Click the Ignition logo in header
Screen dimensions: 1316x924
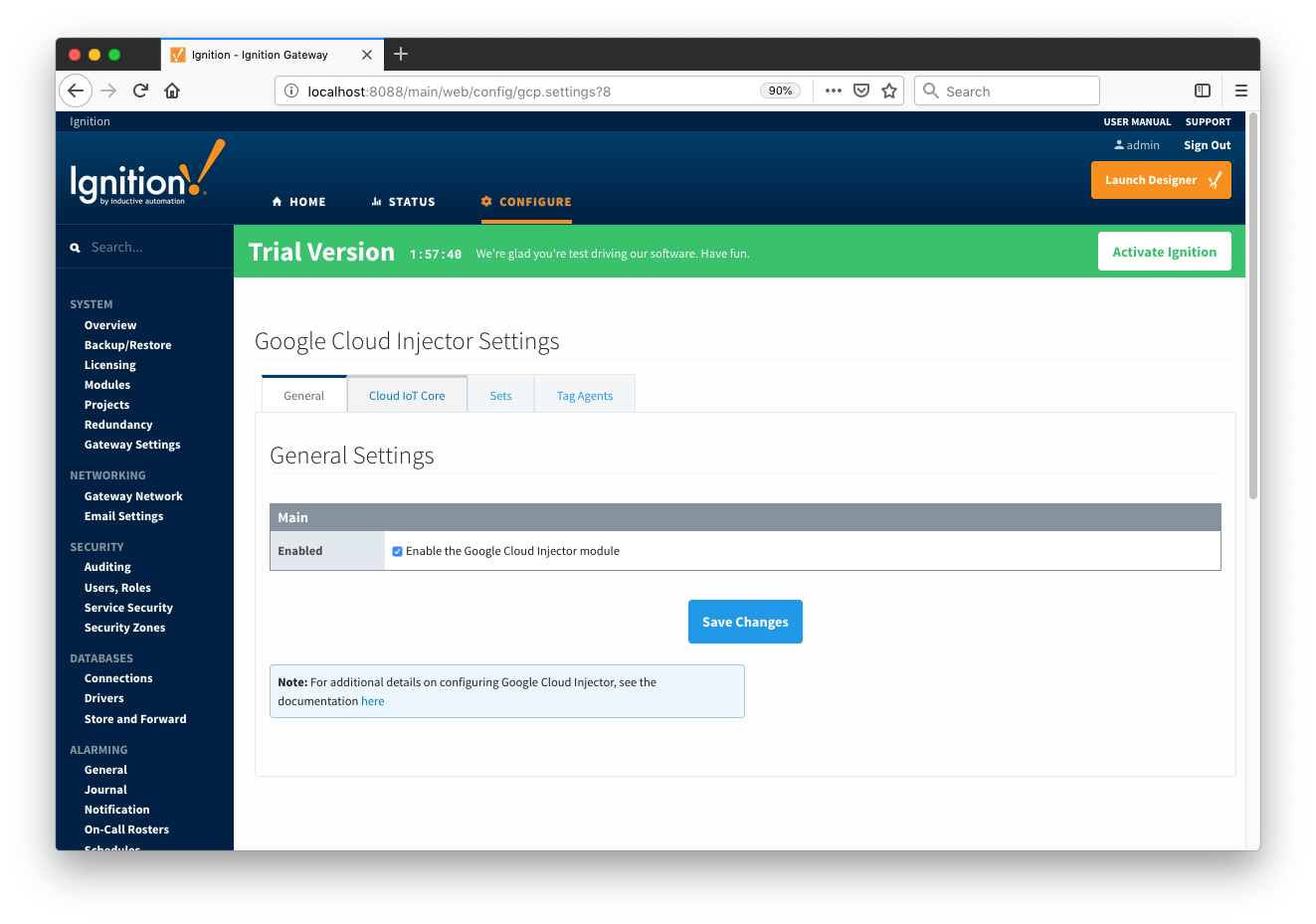pyautogui.click(x=146, y=175)
